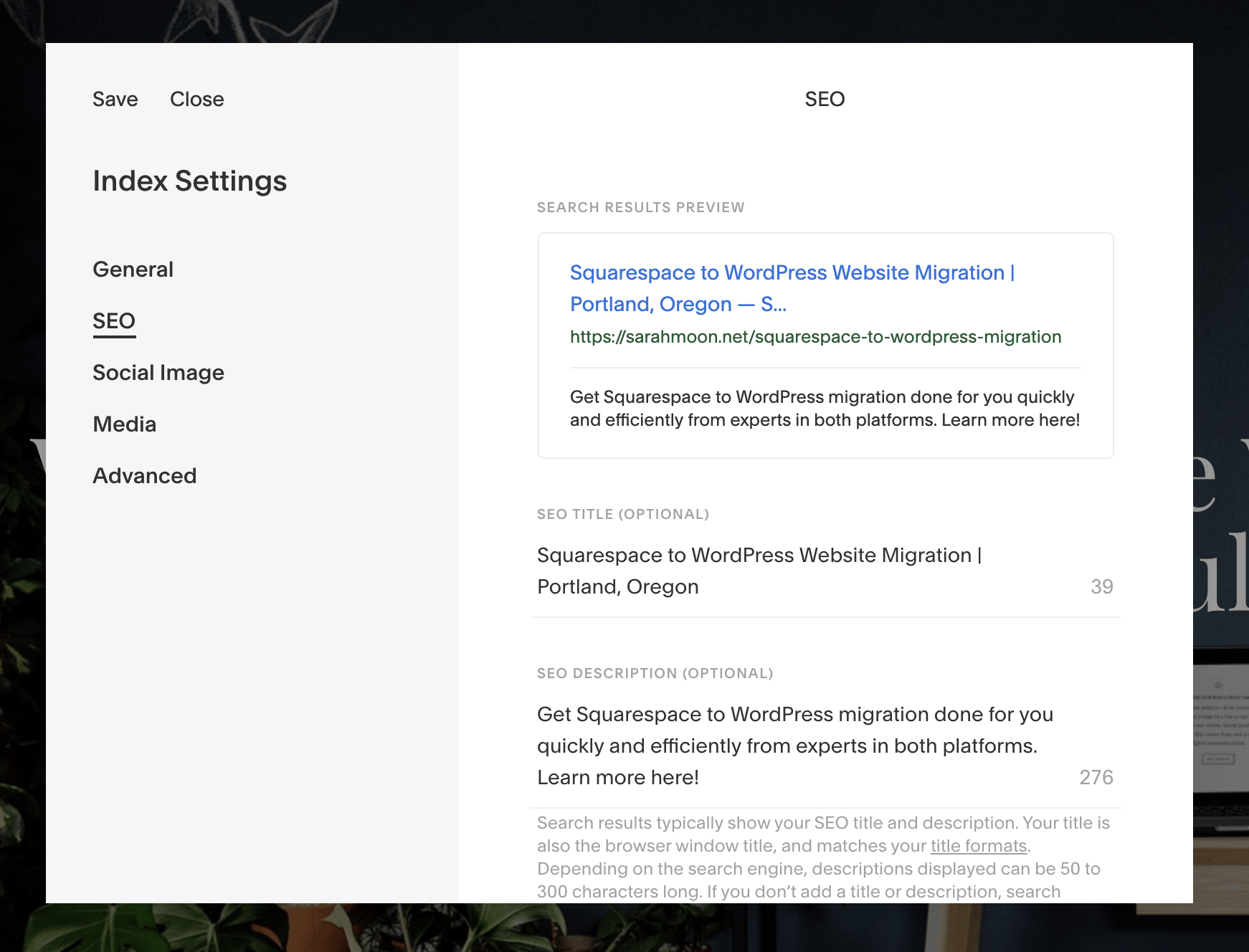Click the description character count 276
Screen dimensions: 1249x952
[1096, 777]
